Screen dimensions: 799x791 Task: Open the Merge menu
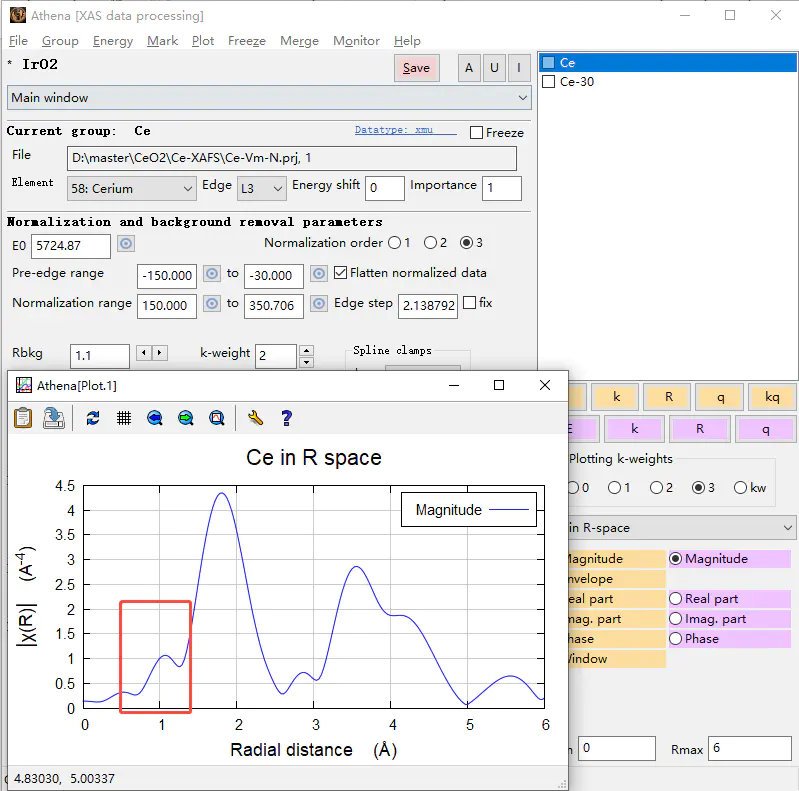pos(299,41)
